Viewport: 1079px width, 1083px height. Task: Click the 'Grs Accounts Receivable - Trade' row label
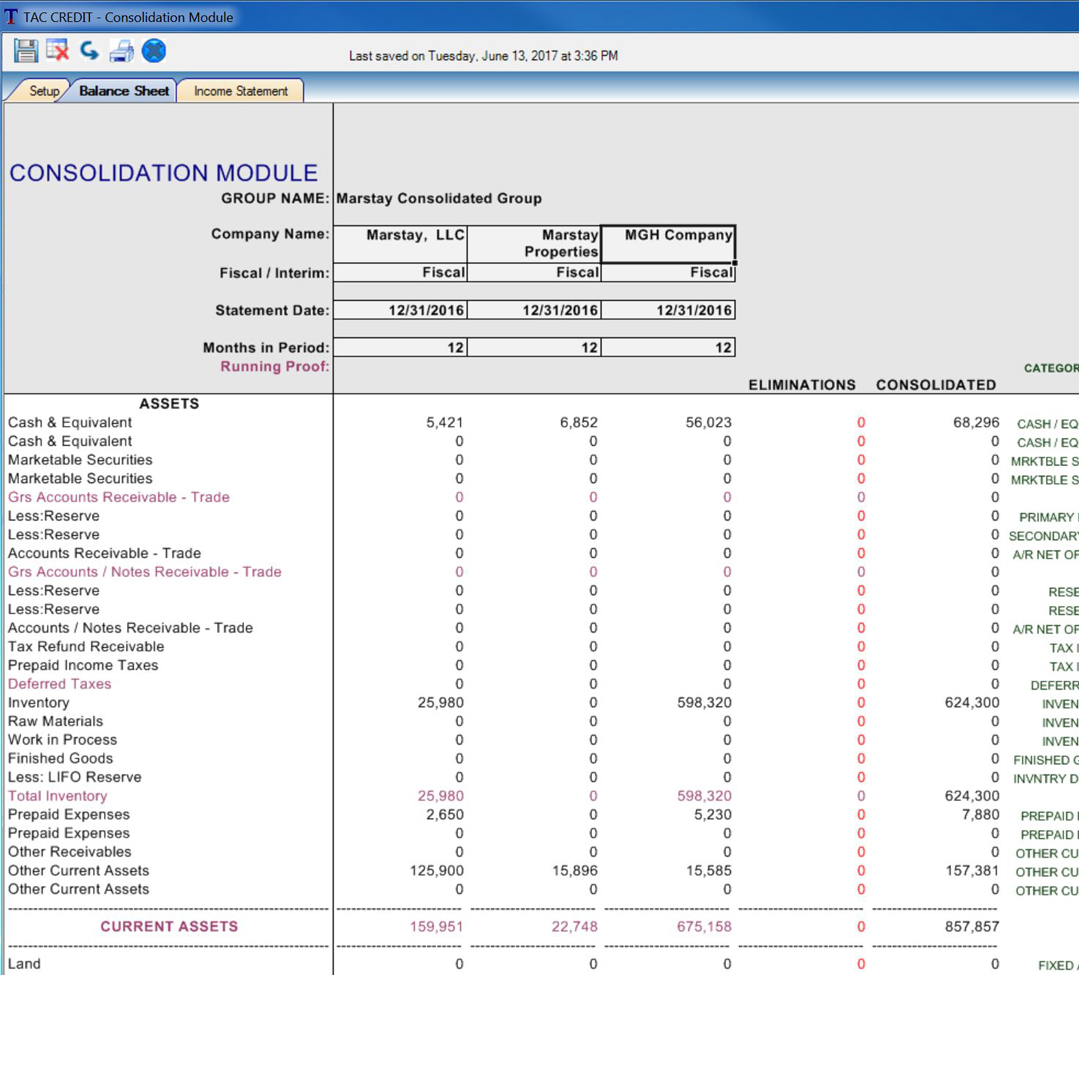119,497
